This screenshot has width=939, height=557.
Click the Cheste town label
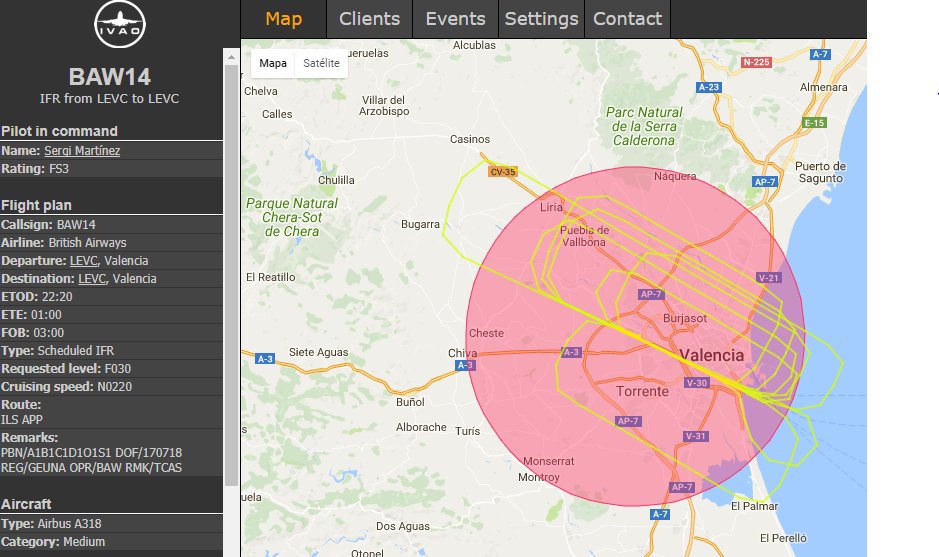click(x=486, y=333)
